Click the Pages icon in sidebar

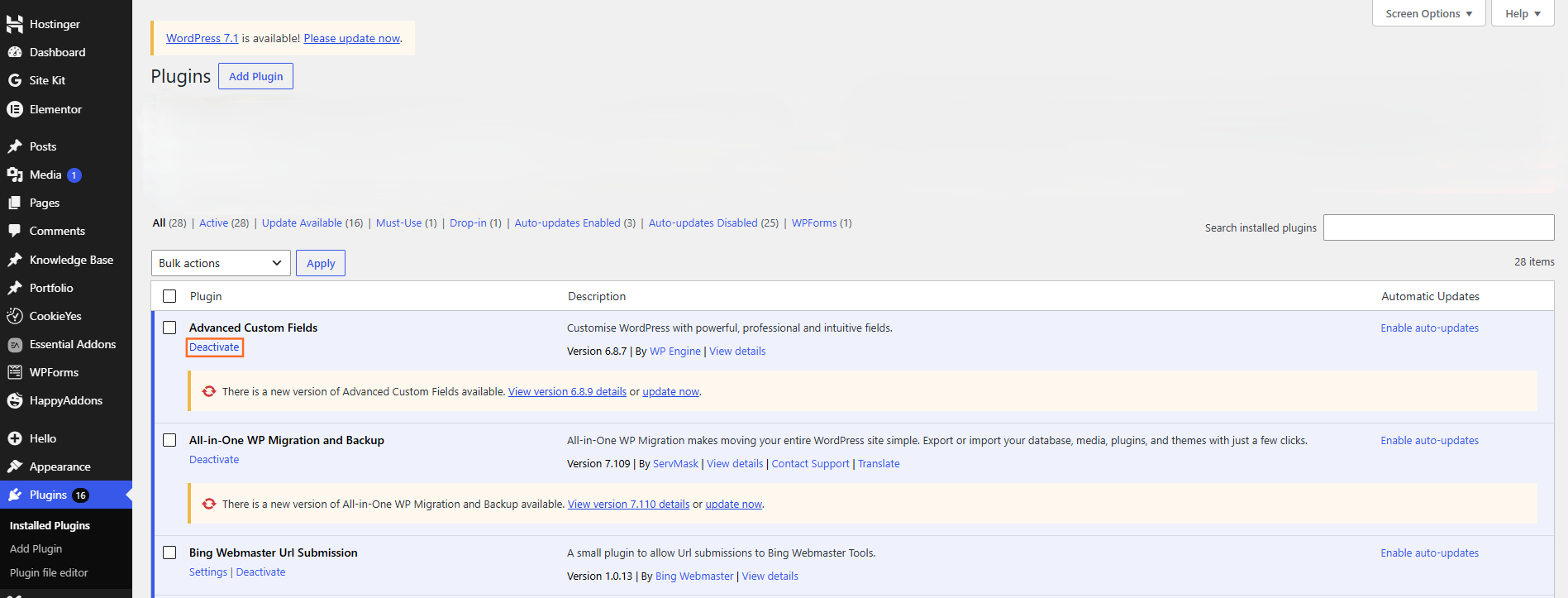pyautogui.click(x=15, y=203)
